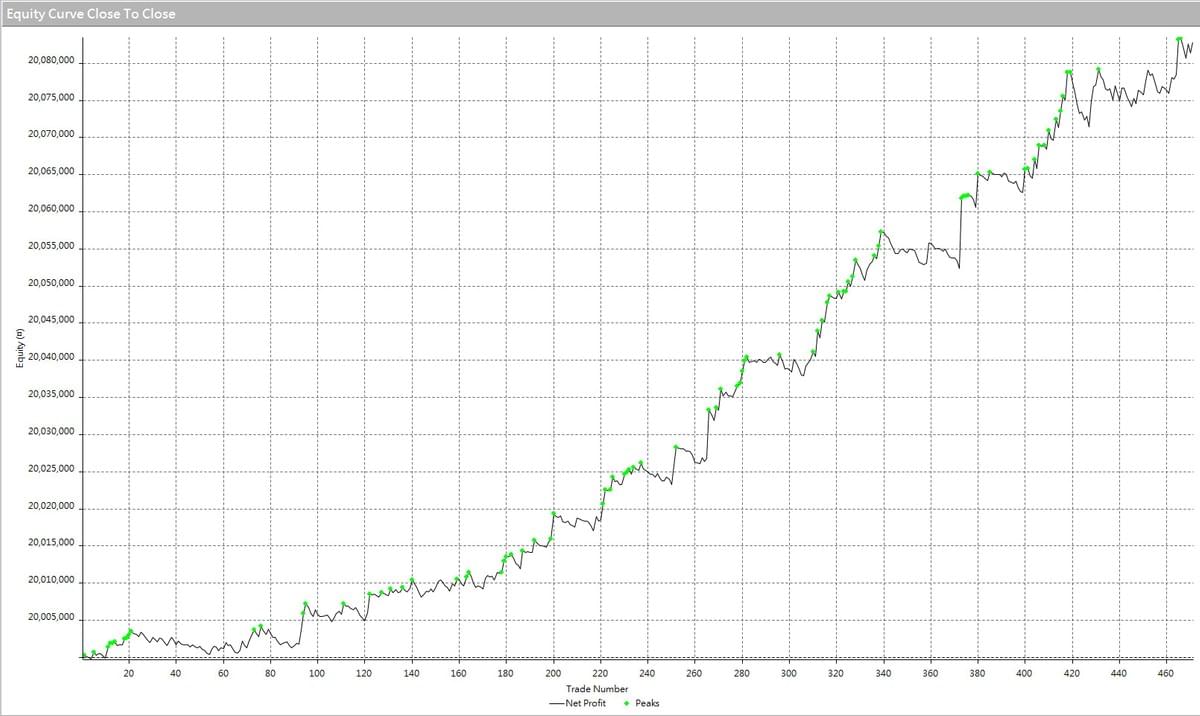The width and height of the screenshot is (1200, 716).
Task: Click the x-axis tick label 420
Action: pyautogui.click(x=1072, y=674)
